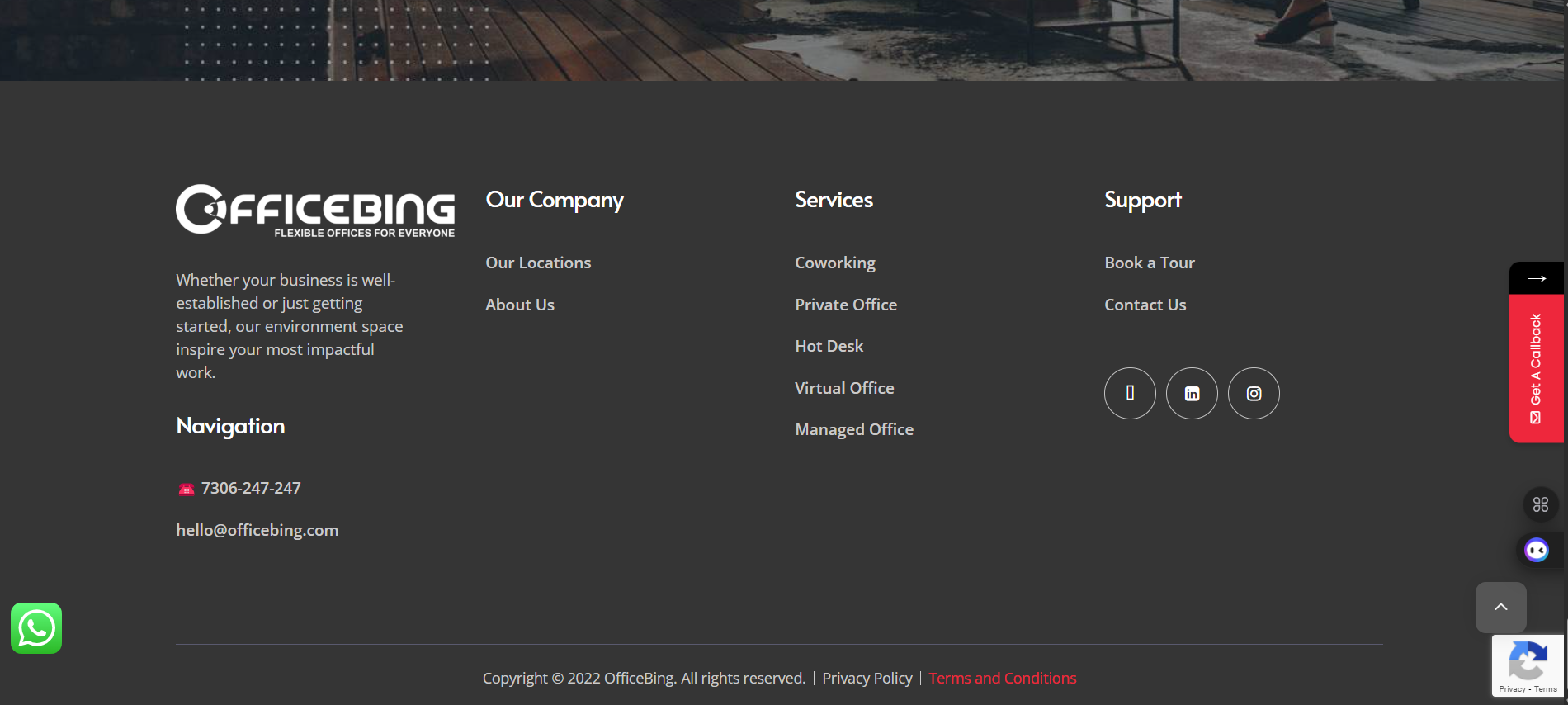This screenshot has height=705, width=1568.
Task: Open the Get A Callback tab
Action: point(1536,368)
